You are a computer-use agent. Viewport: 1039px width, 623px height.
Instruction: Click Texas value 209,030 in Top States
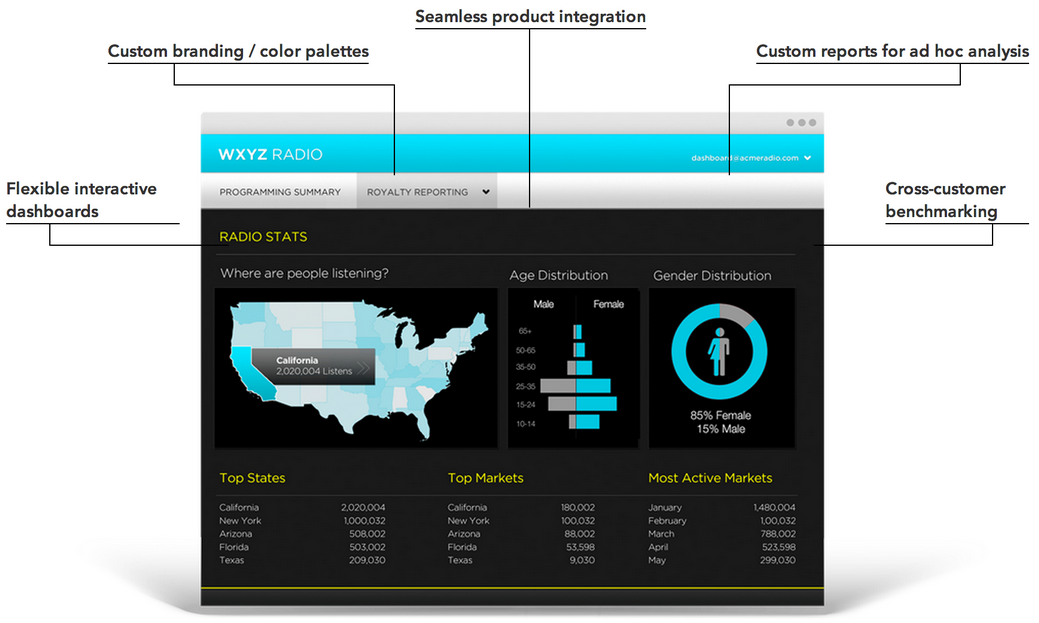[367, 560]
